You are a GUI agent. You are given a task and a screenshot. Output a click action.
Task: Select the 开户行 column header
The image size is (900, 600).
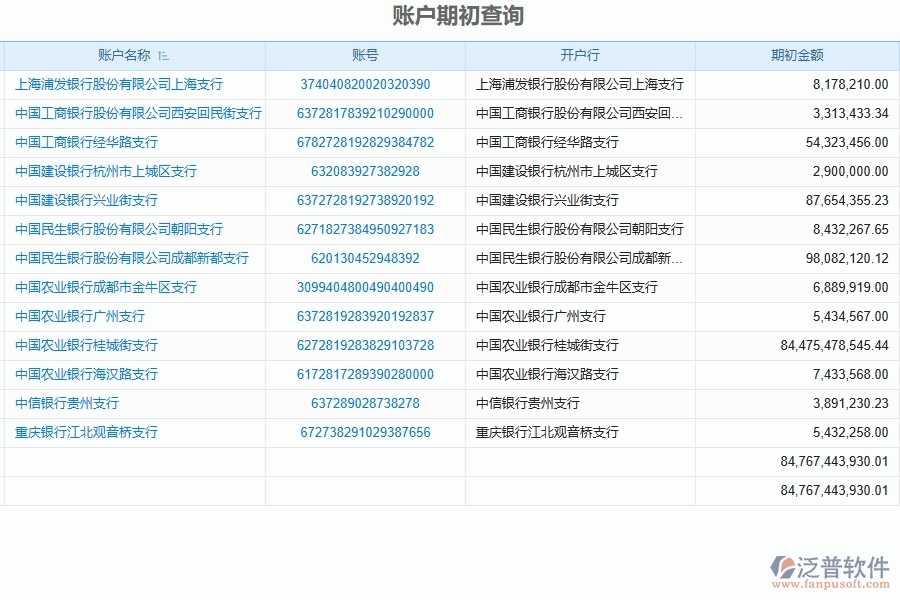(580, 55)
